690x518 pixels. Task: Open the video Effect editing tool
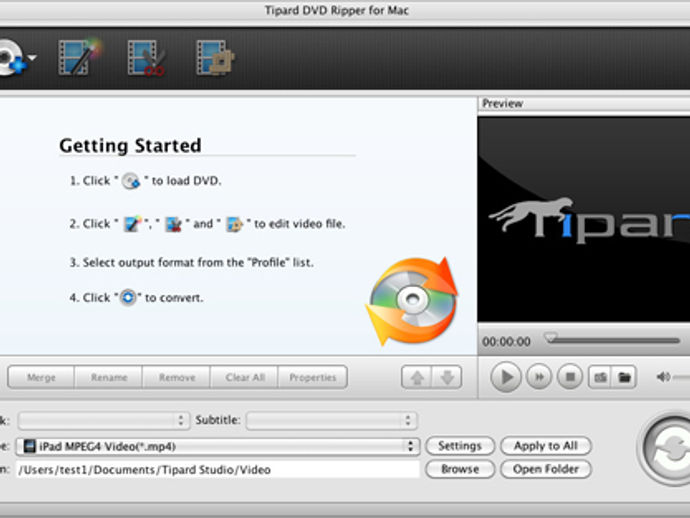(79, 57)
